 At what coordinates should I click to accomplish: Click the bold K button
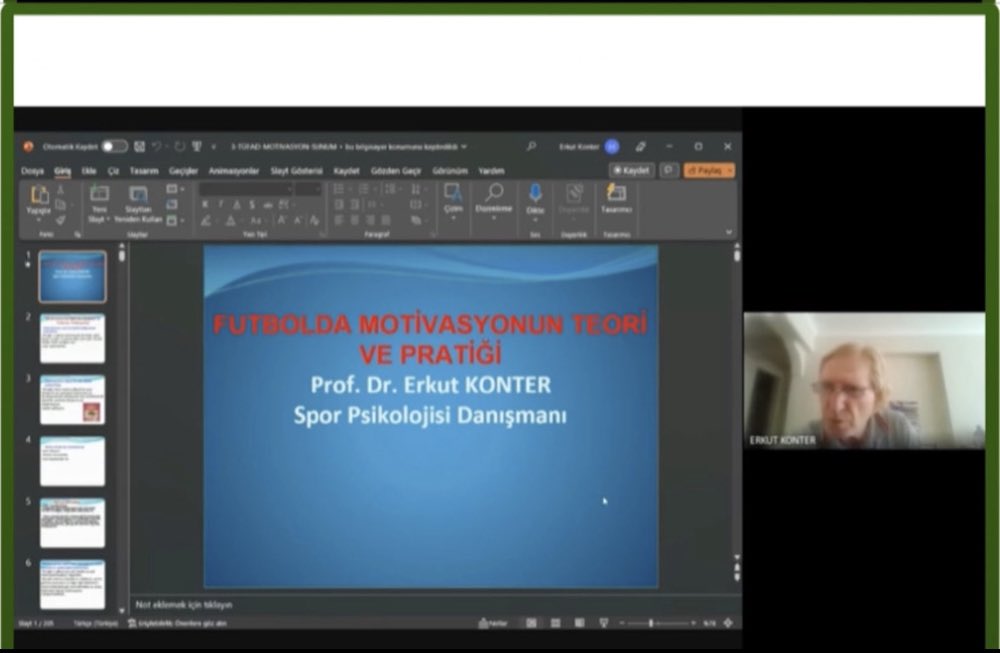coord(205,205)
